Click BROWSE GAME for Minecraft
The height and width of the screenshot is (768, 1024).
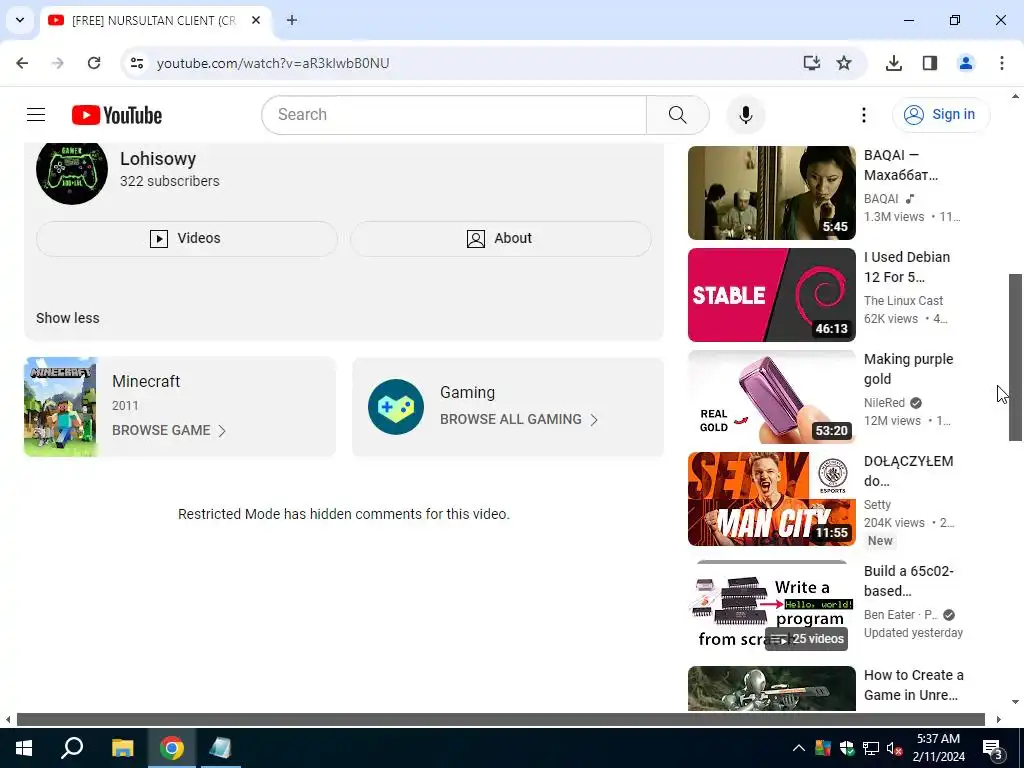[x=168, y=430]
